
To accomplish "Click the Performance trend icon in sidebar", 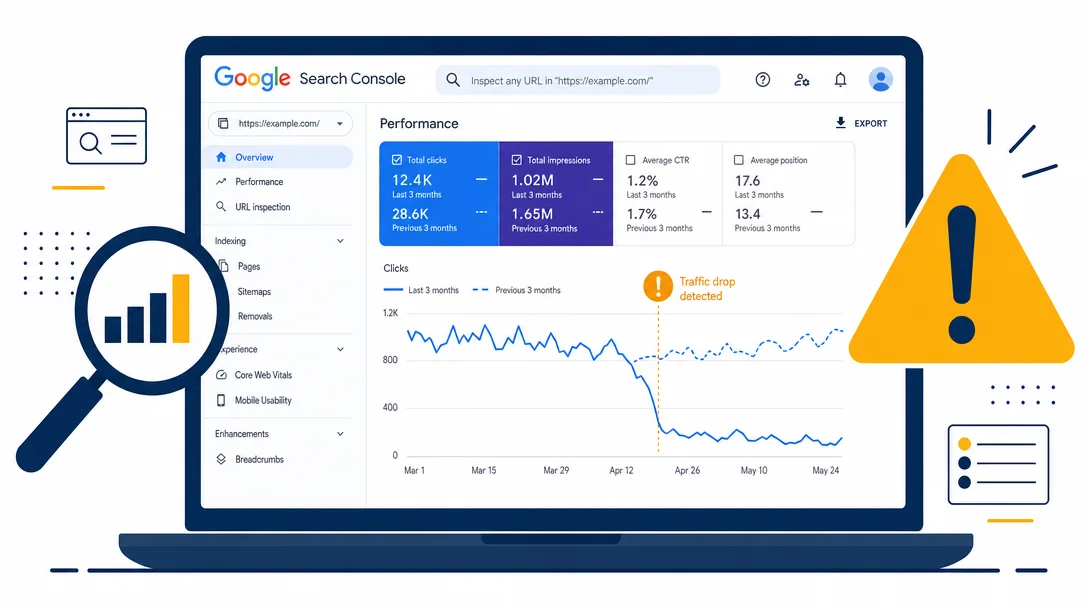I will (x=221, y=181).
